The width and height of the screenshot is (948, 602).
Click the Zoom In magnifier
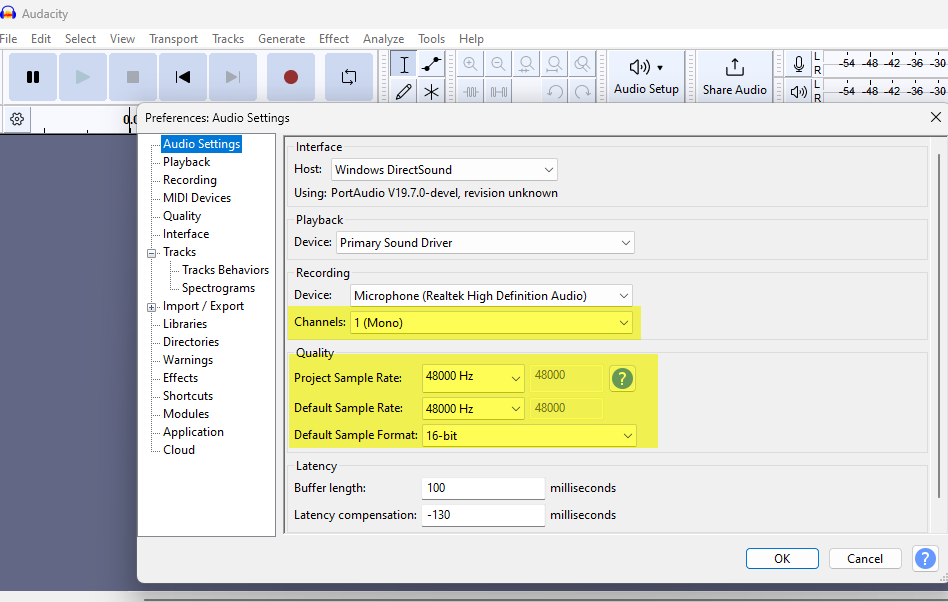click(470, 64)
